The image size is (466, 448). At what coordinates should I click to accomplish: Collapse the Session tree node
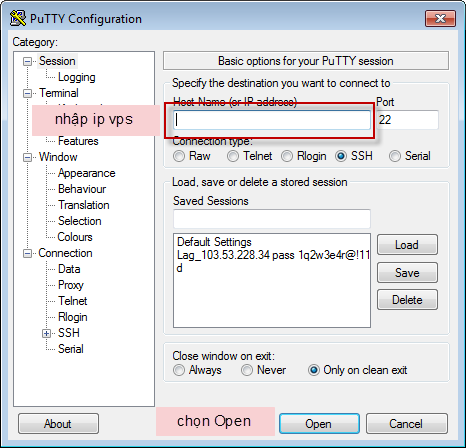pyautogui.click(x=27, y=61)
